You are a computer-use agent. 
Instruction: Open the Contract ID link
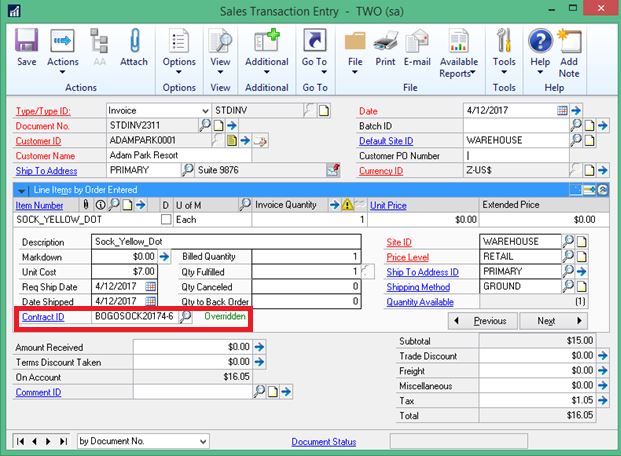coord(43,317)
